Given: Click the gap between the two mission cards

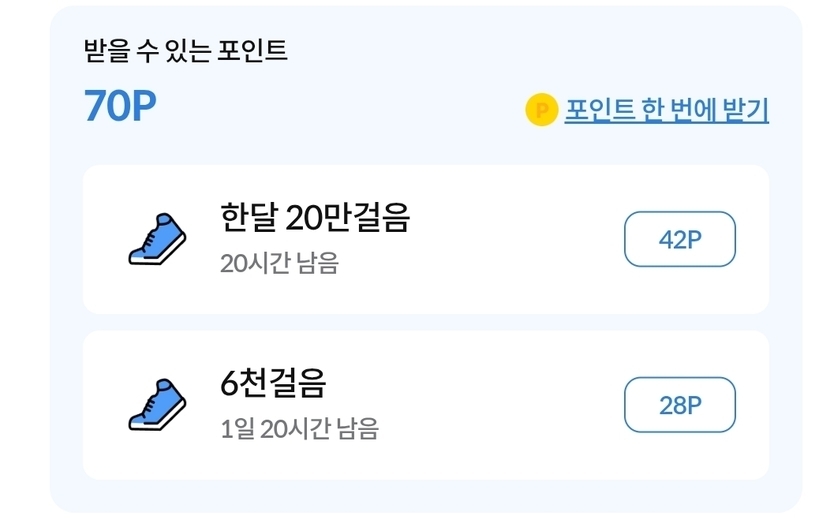Looking at the screenshot, I should (425, 322).
